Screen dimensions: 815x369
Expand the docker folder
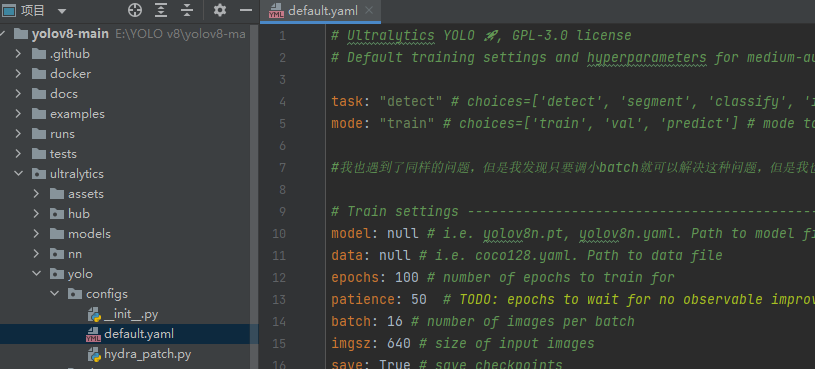18,74
